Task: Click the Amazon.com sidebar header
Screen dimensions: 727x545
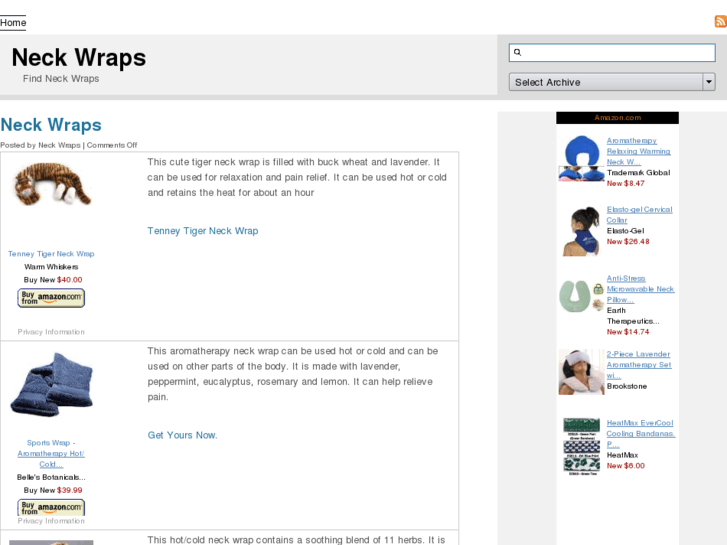Action: [618, 118]
